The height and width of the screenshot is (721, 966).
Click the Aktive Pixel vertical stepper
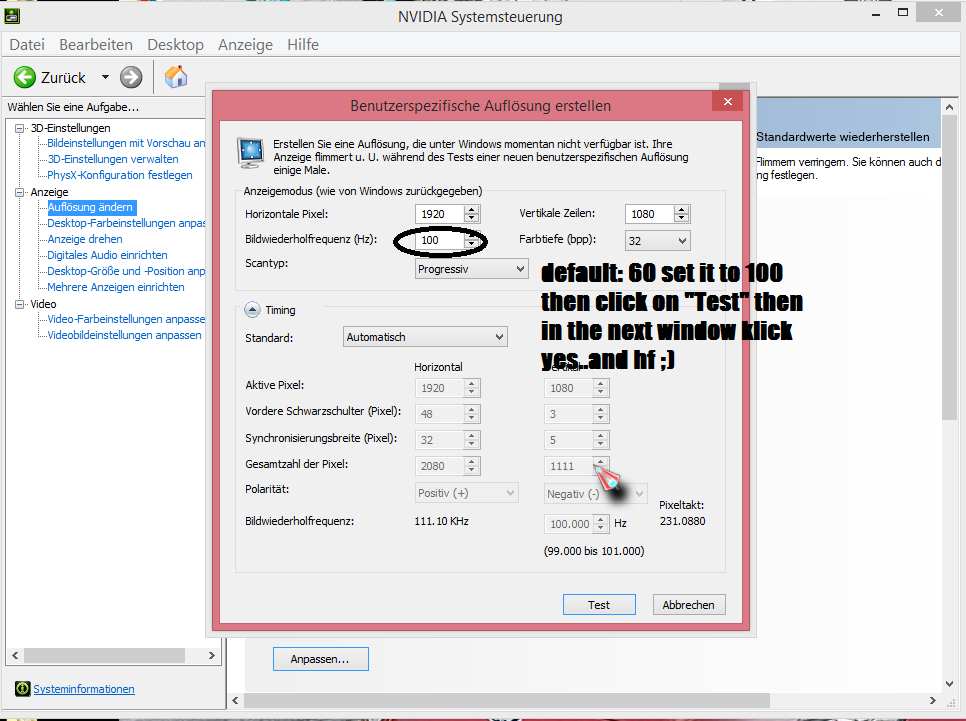[x=601, y=388]
